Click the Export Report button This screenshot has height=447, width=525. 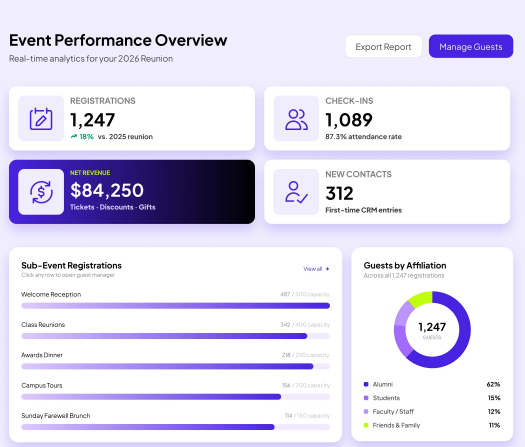383,46
